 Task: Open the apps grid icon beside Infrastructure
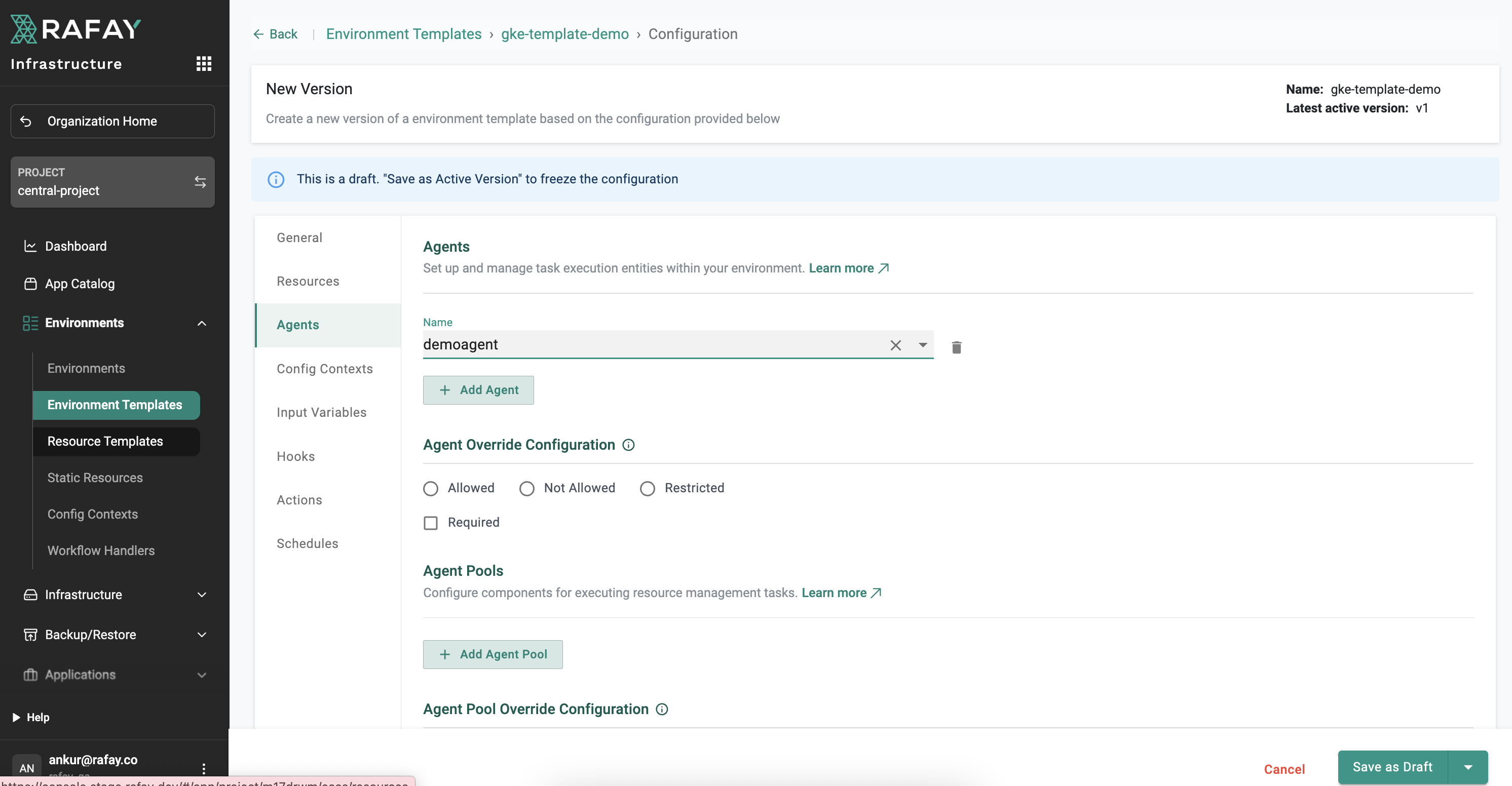204,63
